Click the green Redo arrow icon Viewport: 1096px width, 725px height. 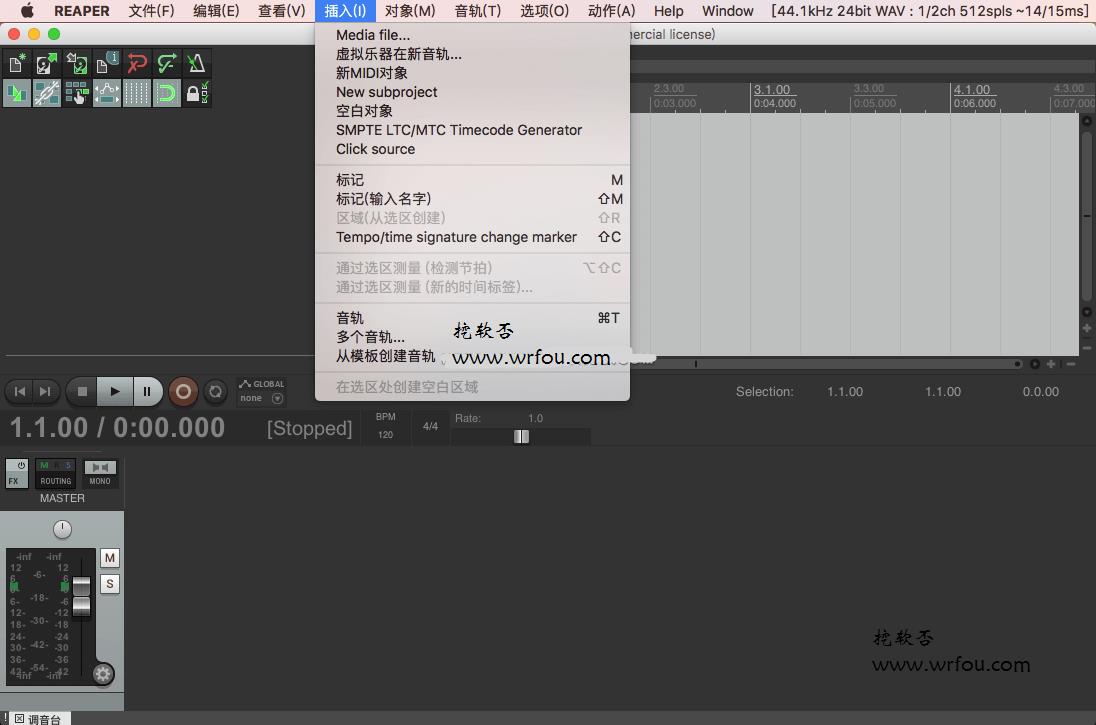[x=167, y=64]
